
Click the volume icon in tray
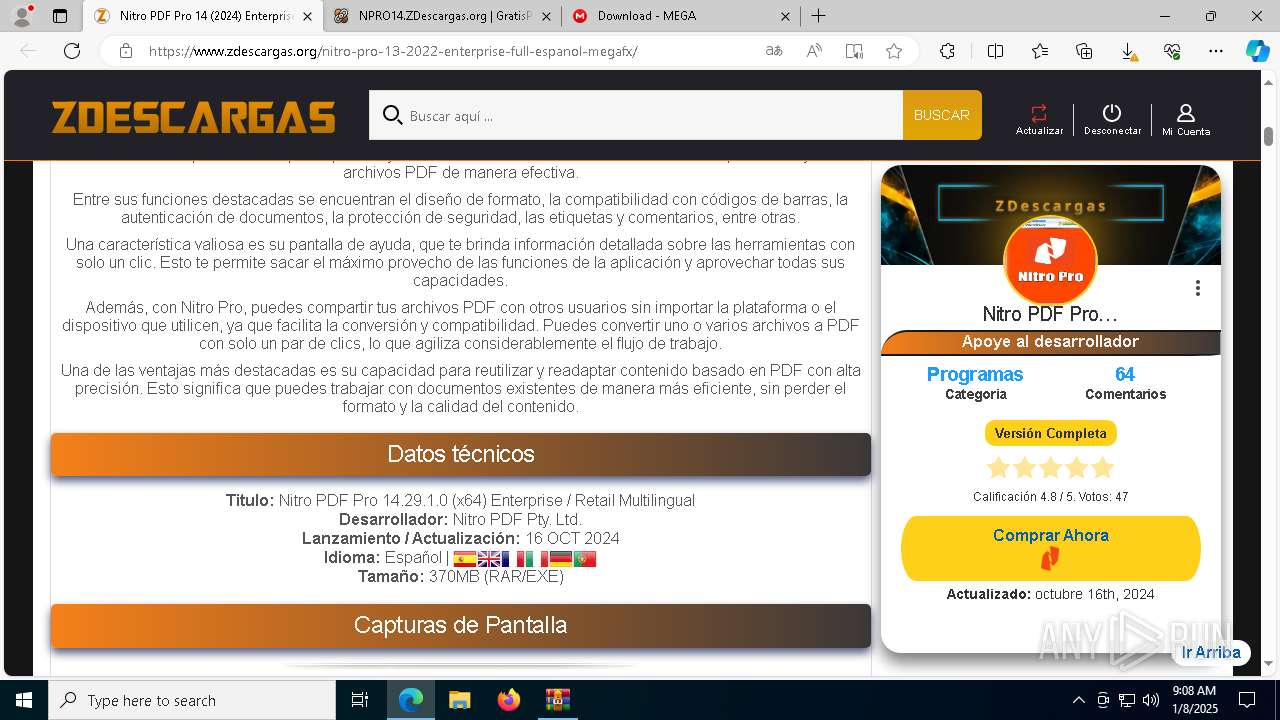(1151, 700)
